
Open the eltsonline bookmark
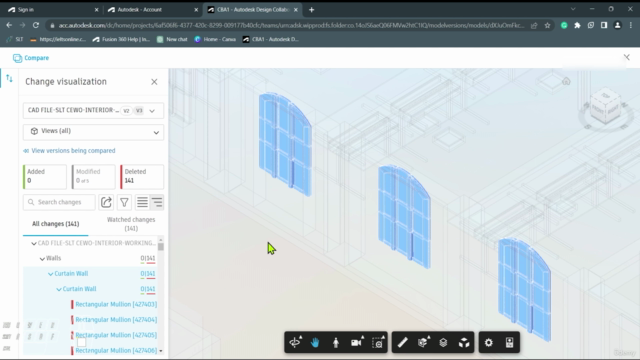click(58, 39)
